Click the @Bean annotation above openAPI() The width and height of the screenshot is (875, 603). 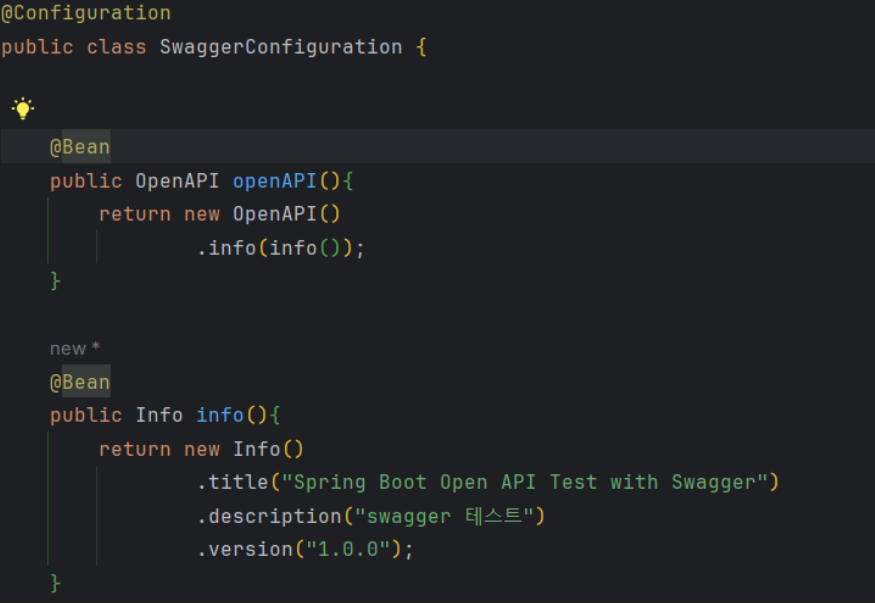(x=80, y=147)
